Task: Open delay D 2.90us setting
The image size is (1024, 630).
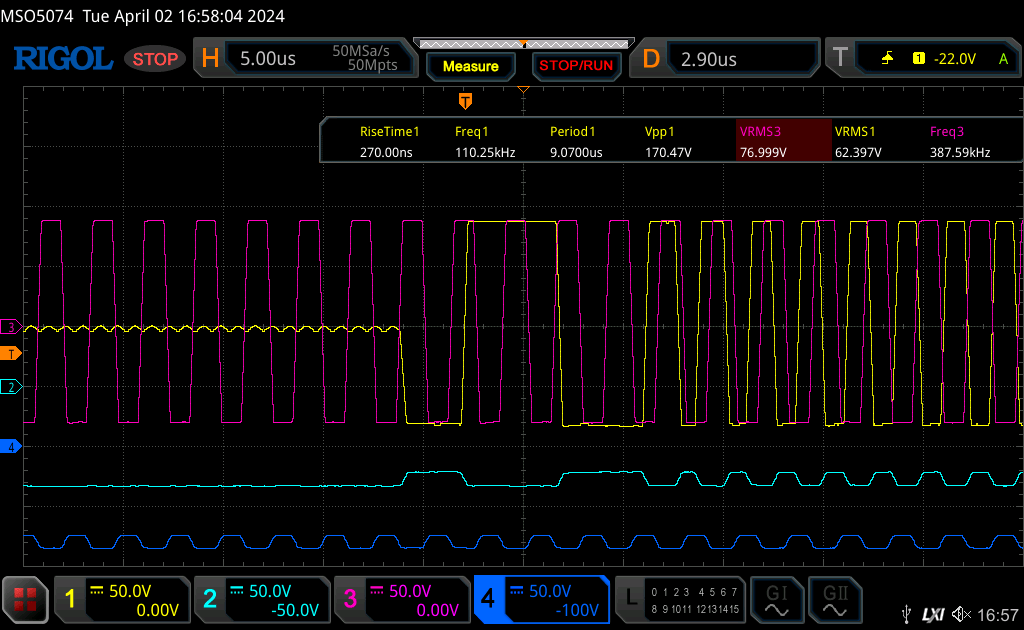Action: 727,59
